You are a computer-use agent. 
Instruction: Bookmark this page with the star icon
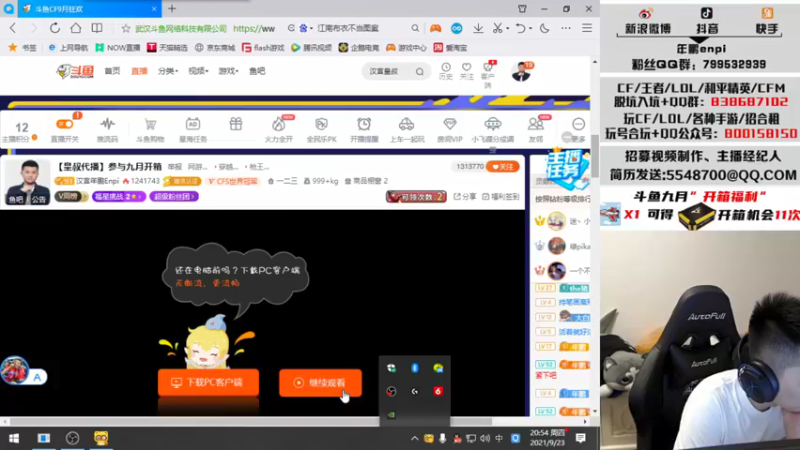(126, 29)
